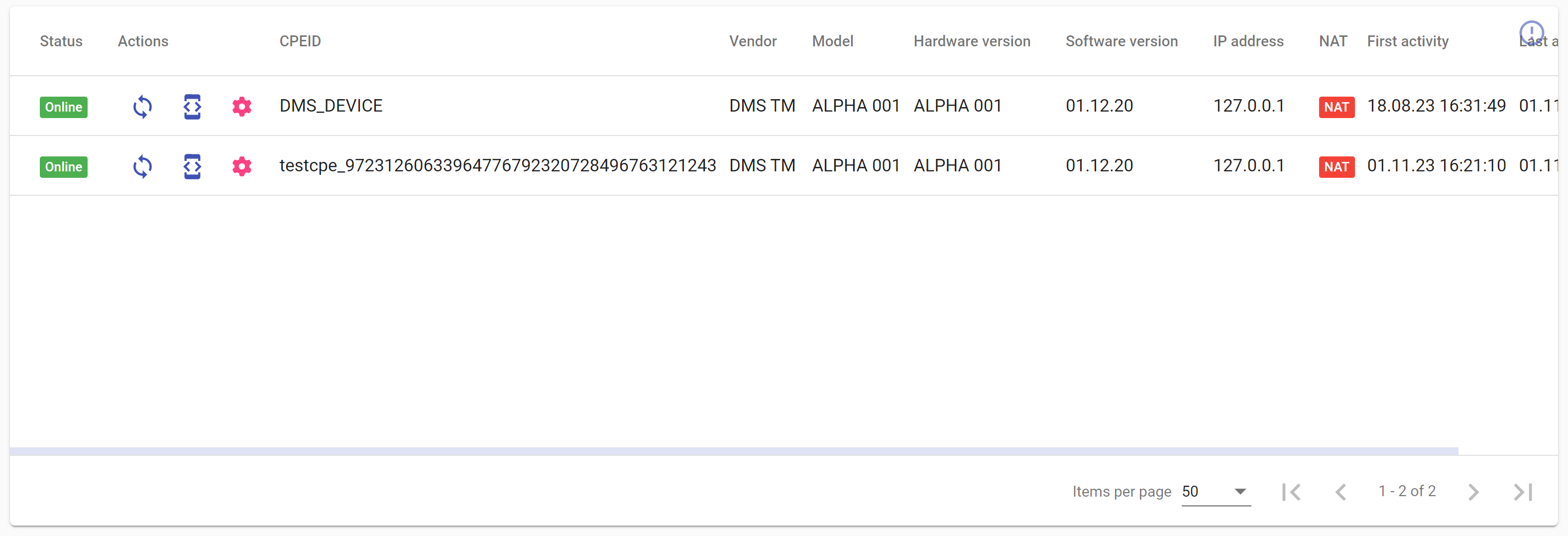Click Online status badge of testcpe row
The height and width of the screenshot is (536, 1568).
point(63,167)
